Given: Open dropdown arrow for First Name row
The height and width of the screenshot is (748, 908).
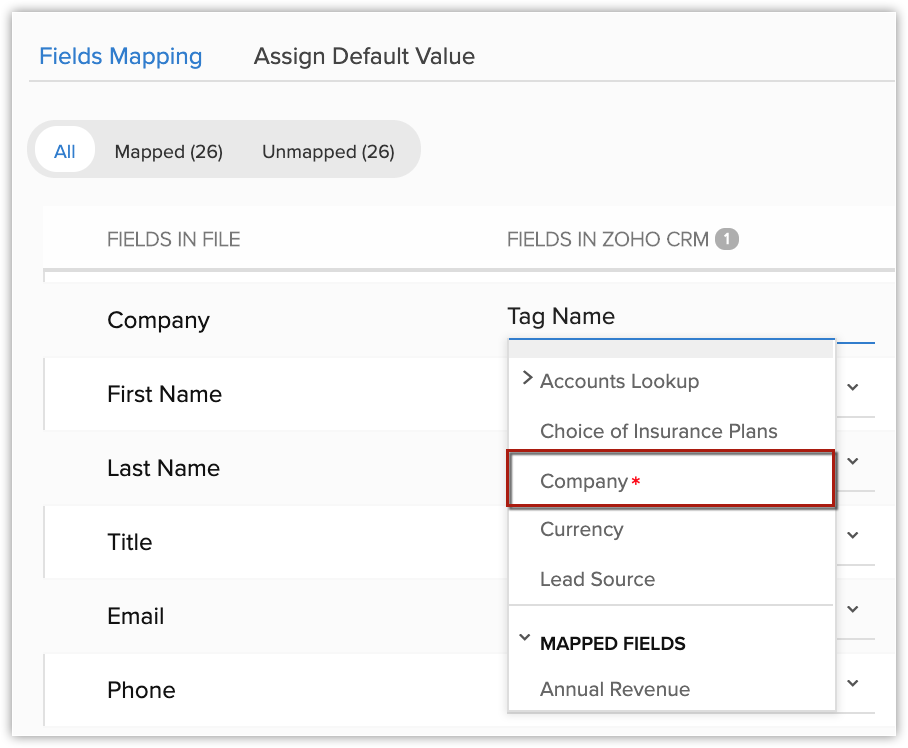Looking at the screenshot, I should click(853, 387).
